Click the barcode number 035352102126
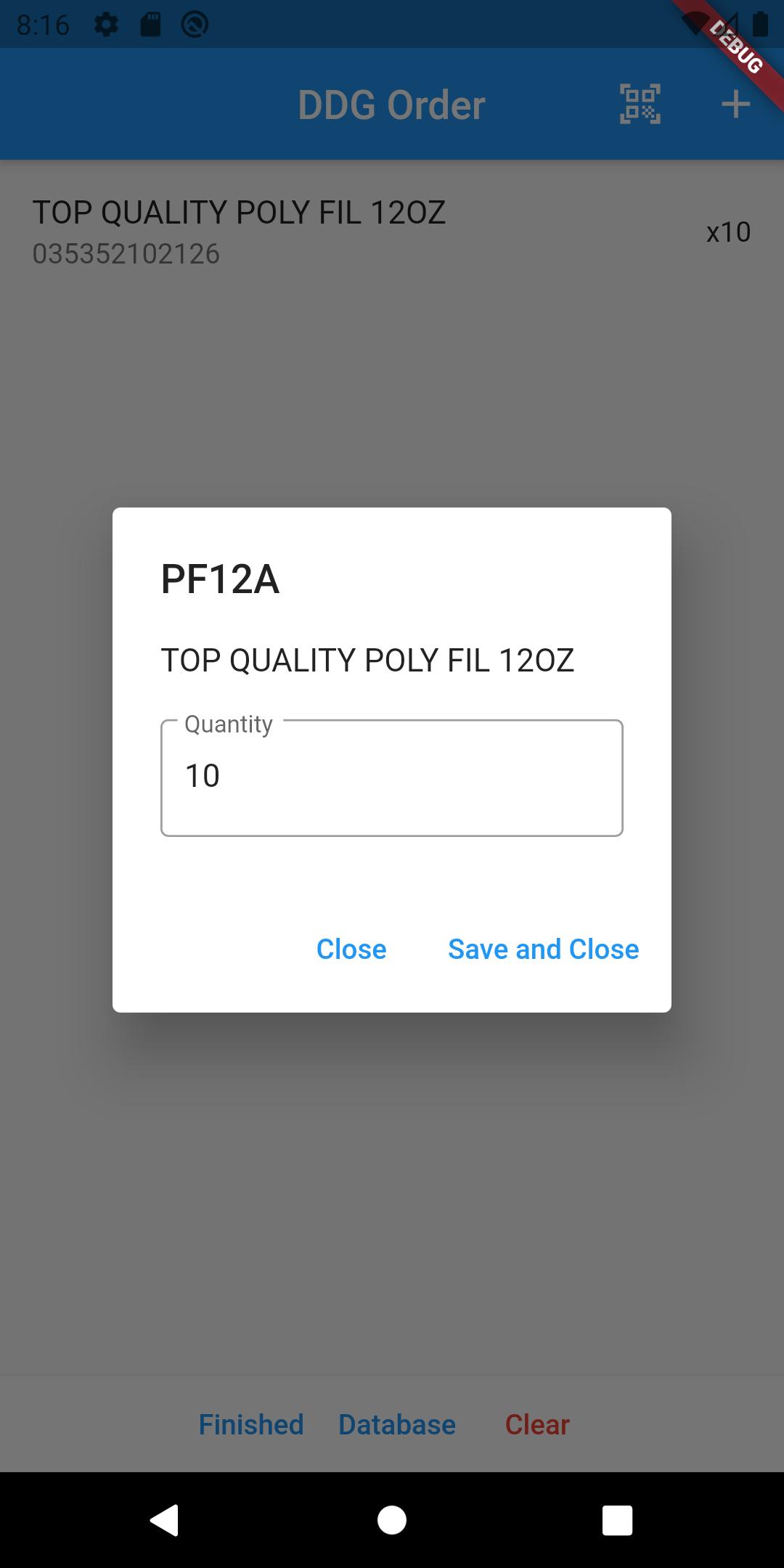 [x=126, y=254]
